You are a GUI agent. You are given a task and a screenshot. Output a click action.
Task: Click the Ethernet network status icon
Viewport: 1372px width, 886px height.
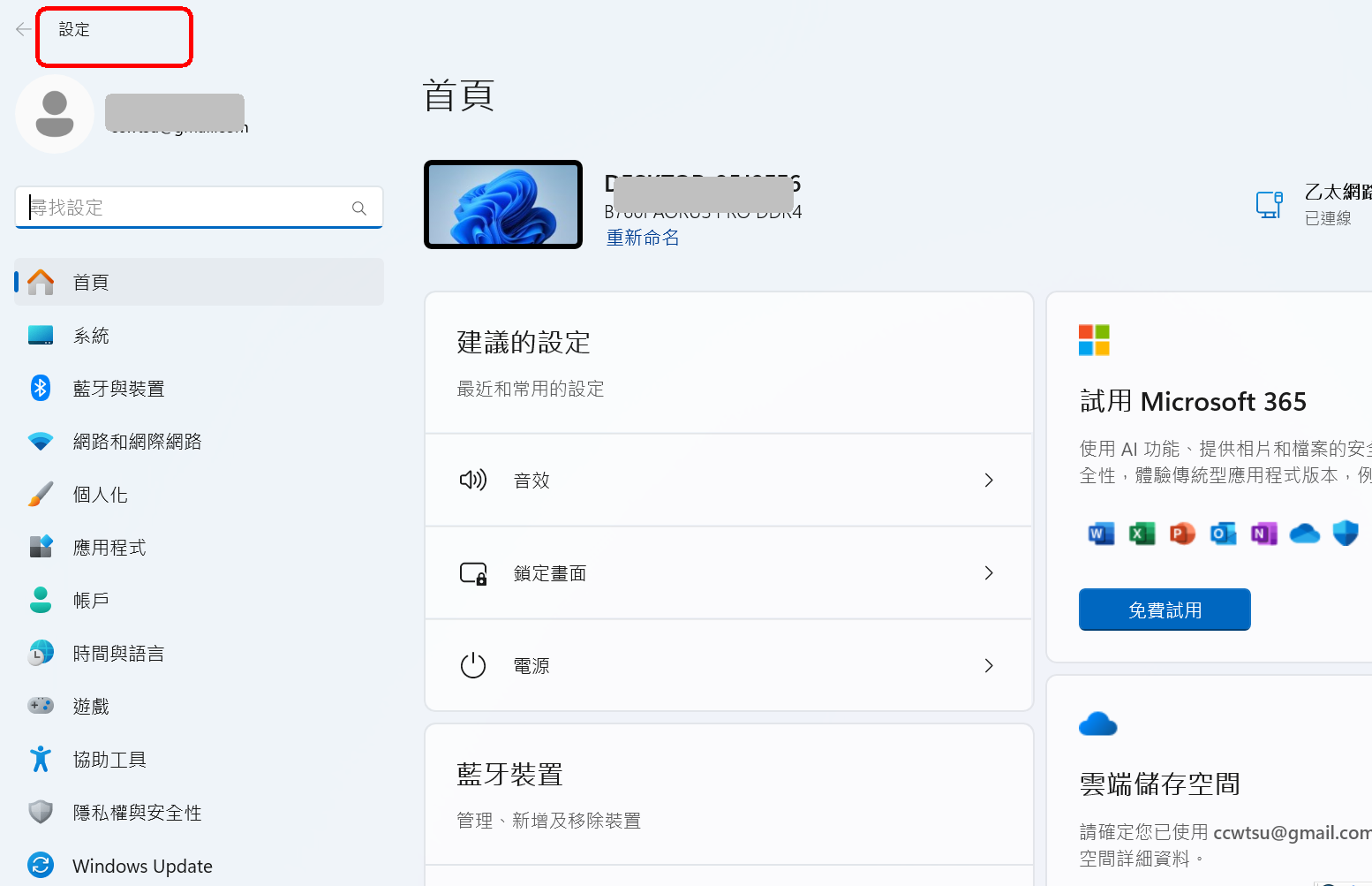pyautogui.click(x=1269, y=204)
